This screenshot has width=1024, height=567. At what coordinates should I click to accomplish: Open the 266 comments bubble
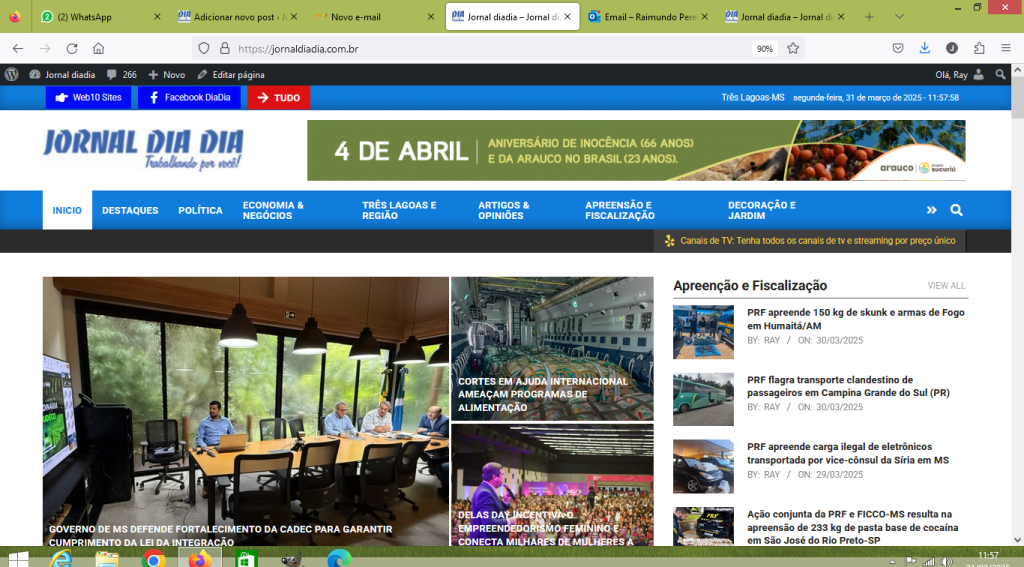pos(121,74)
